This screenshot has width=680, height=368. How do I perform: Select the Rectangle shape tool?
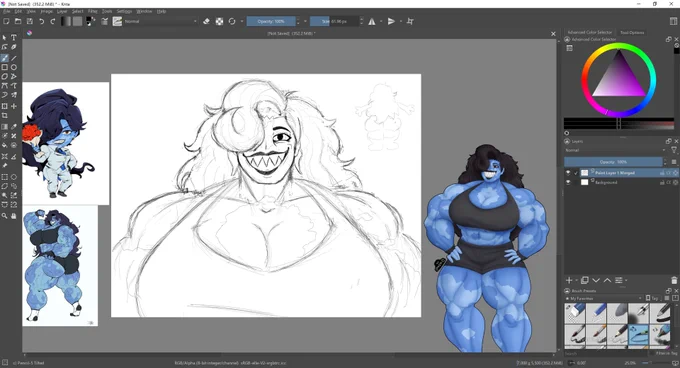4,67
